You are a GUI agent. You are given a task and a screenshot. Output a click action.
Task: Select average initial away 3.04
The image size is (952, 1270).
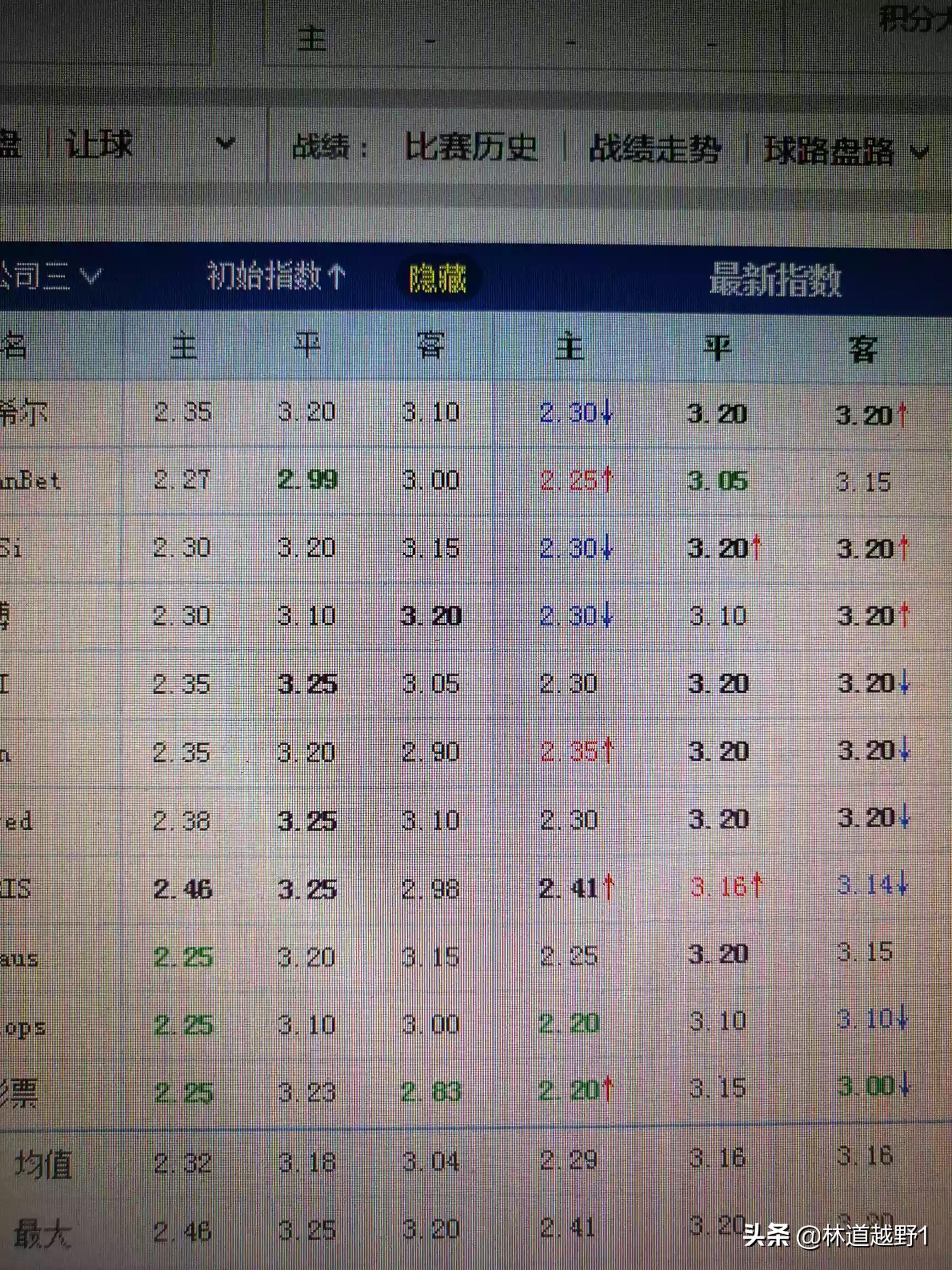click(430, 1162)
